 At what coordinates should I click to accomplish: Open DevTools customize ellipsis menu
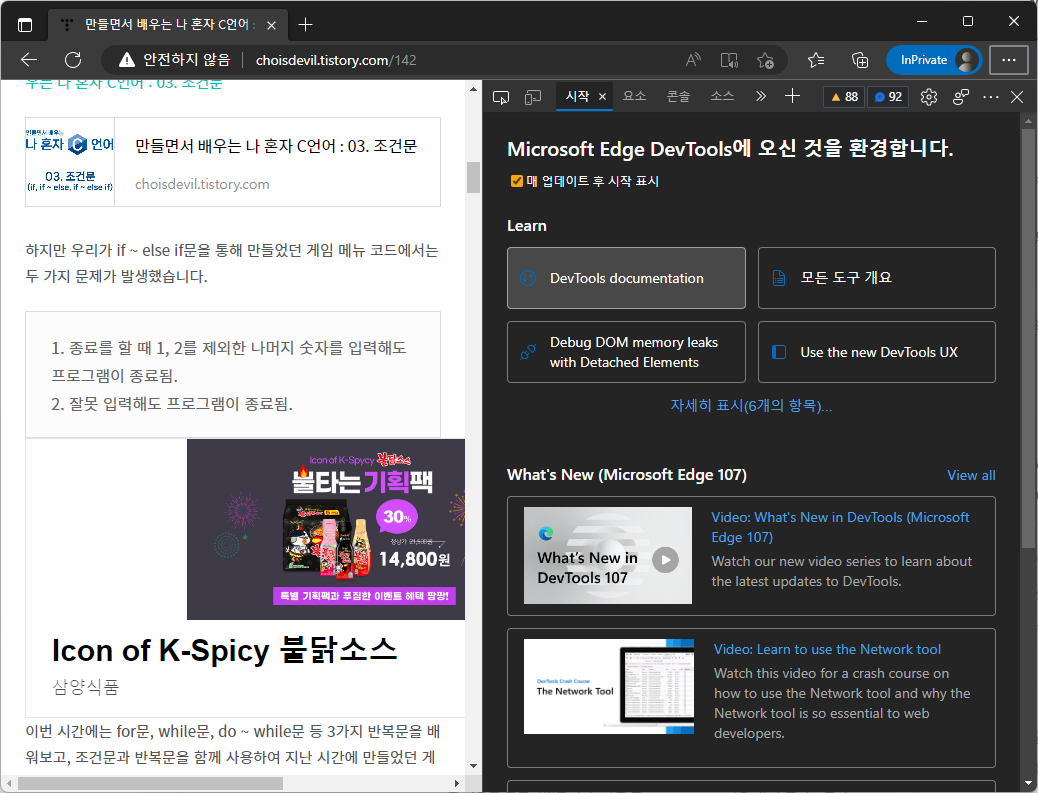coord(991,97)
